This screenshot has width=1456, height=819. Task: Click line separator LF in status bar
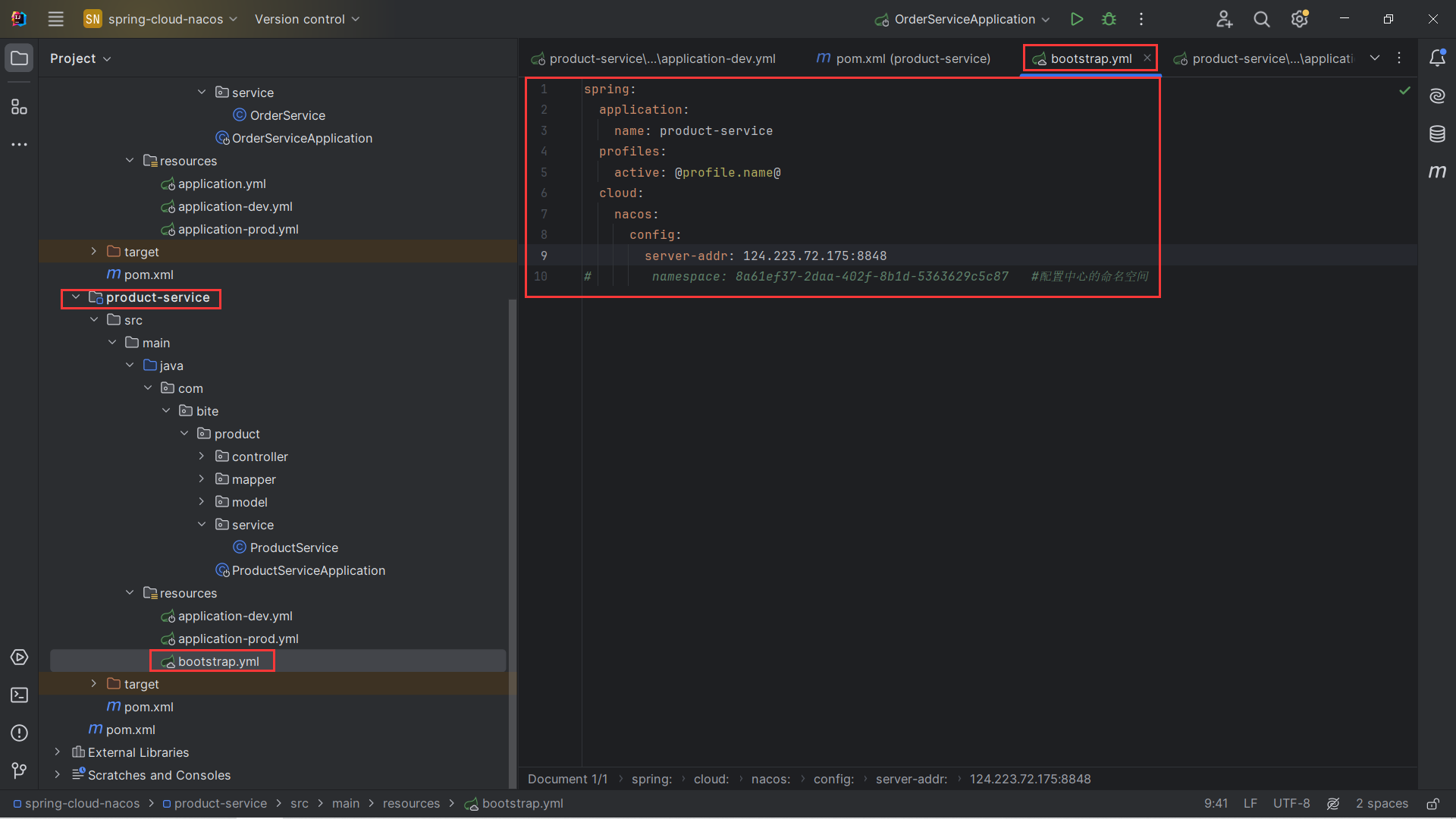[1250, 804]
